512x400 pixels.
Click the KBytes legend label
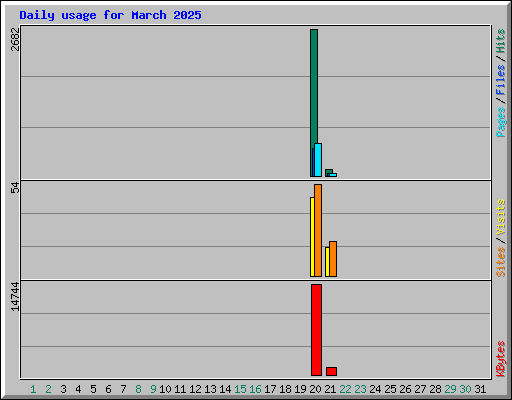tap(501, 359)
